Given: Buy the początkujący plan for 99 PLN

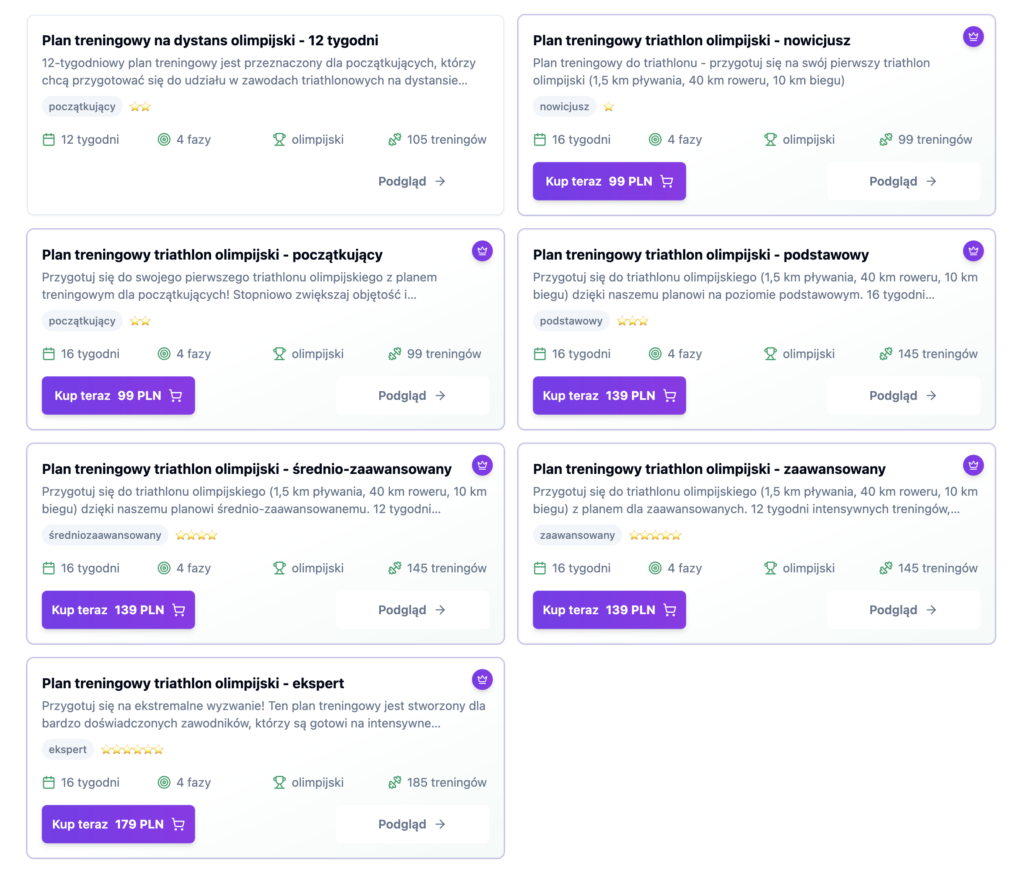Looking at the screenshot, I should (118, 396).
